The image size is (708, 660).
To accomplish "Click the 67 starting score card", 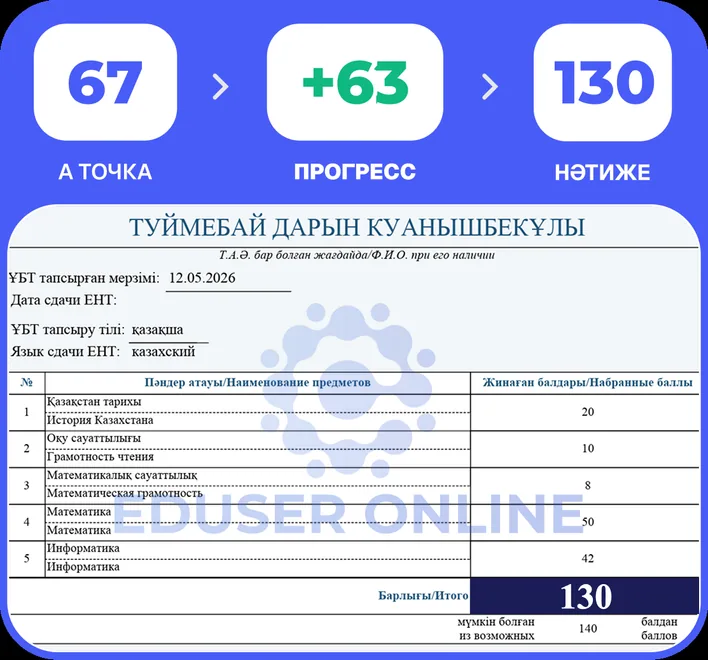I will tap(105, 82).
